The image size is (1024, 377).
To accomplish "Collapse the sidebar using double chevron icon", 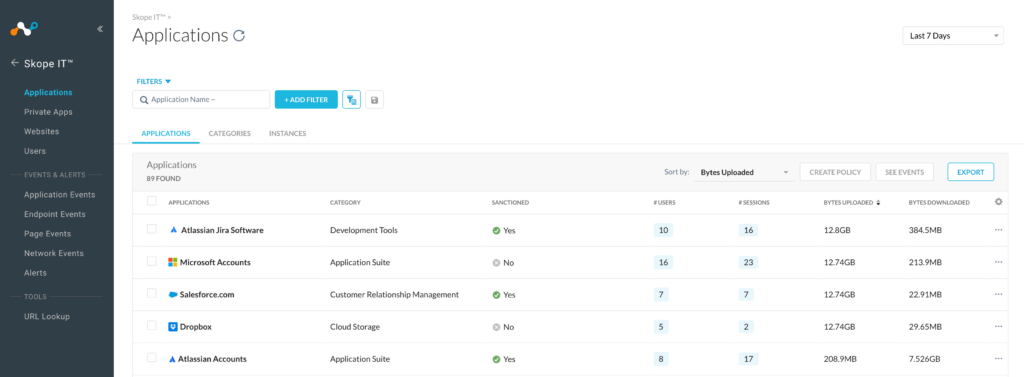I will pyautogui.click(x=100, y=29).
